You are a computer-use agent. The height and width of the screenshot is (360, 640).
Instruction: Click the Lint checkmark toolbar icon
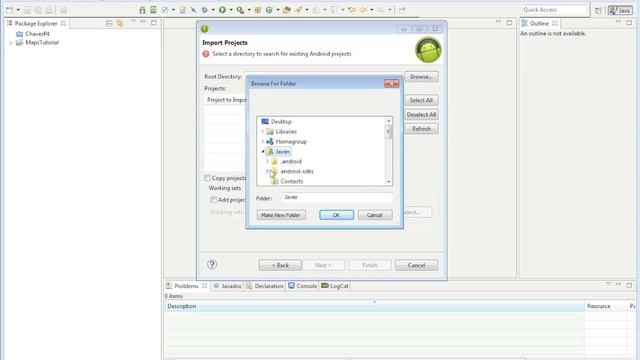(165, 10)
